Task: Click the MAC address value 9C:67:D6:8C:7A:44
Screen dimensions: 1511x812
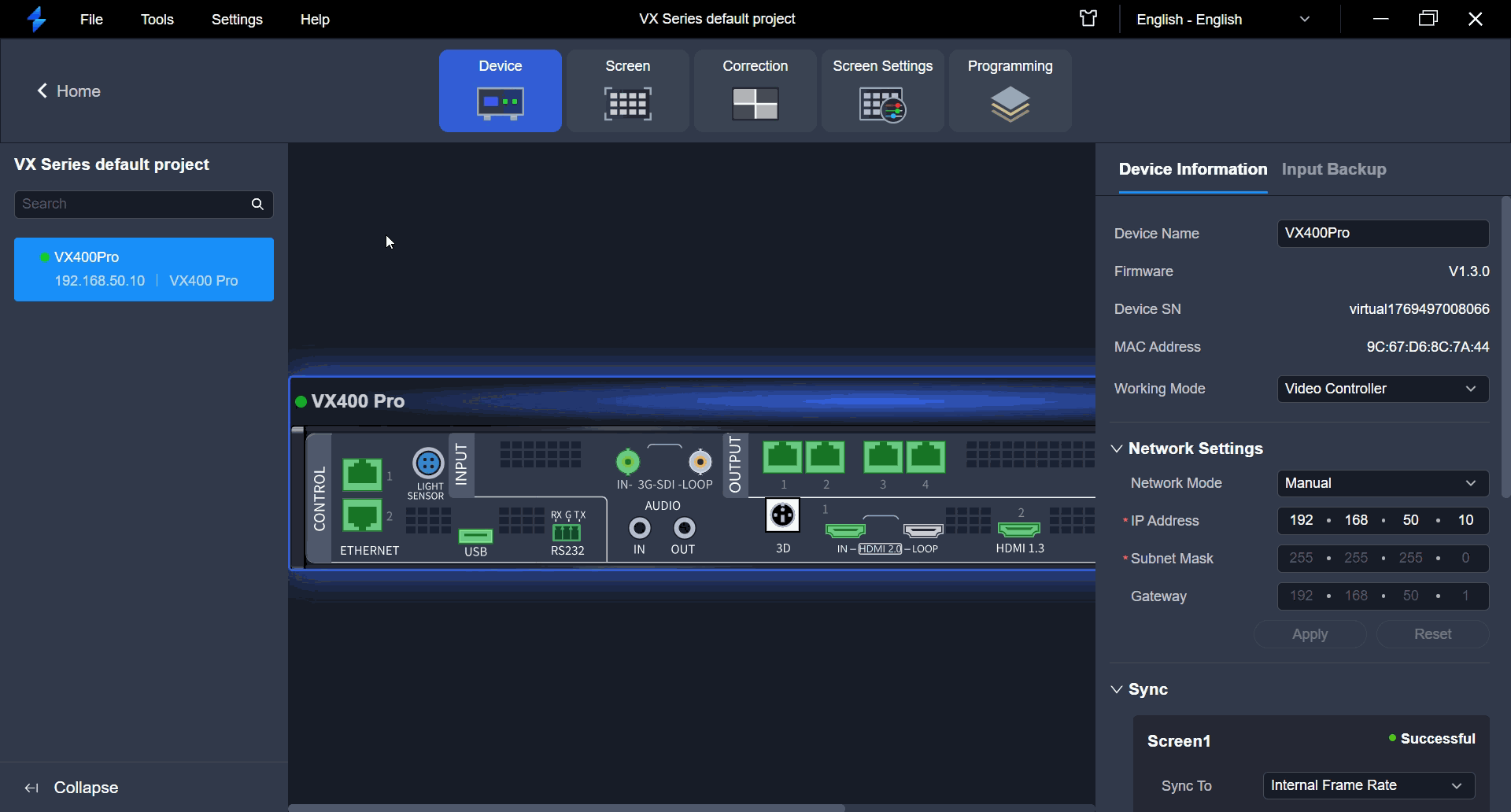Action: pyautogui.click(x=1428, y=347)
